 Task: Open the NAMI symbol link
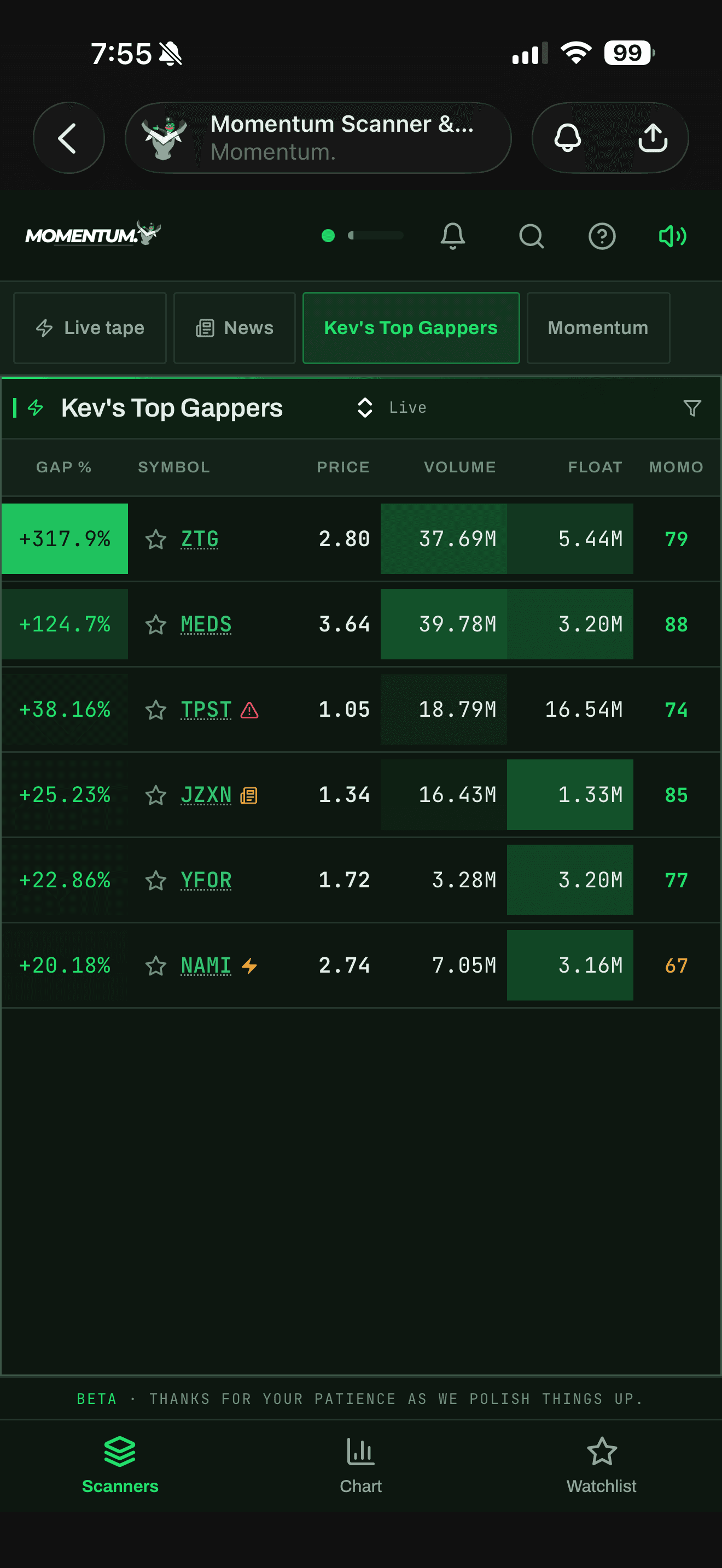click(206, 966)
